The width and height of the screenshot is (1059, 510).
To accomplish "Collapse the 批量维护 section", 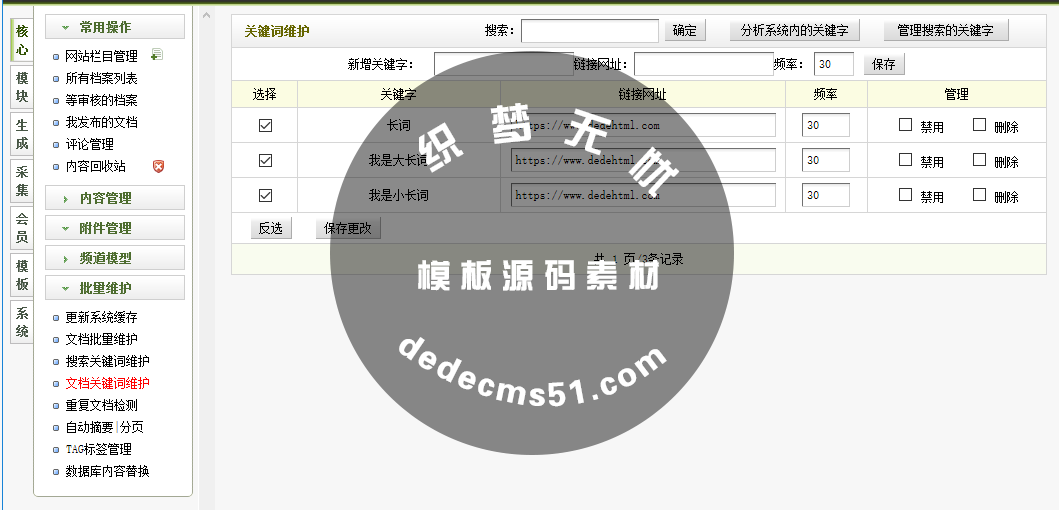I will (x=115, y=288).
